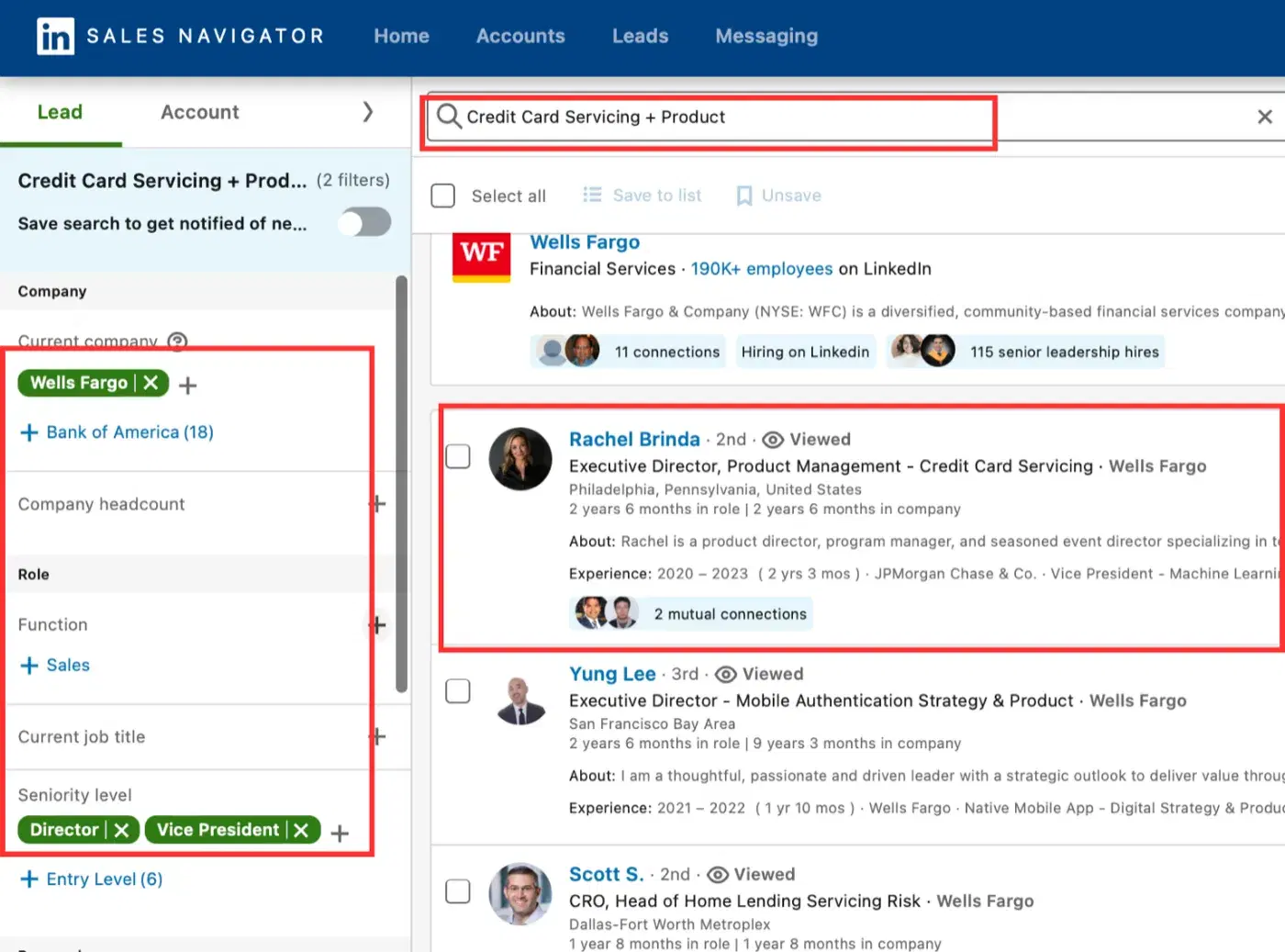The width and height of the screenshot is (1285, 952).
Task: Open Scott S.'s profile link
Action: [607, 875]
